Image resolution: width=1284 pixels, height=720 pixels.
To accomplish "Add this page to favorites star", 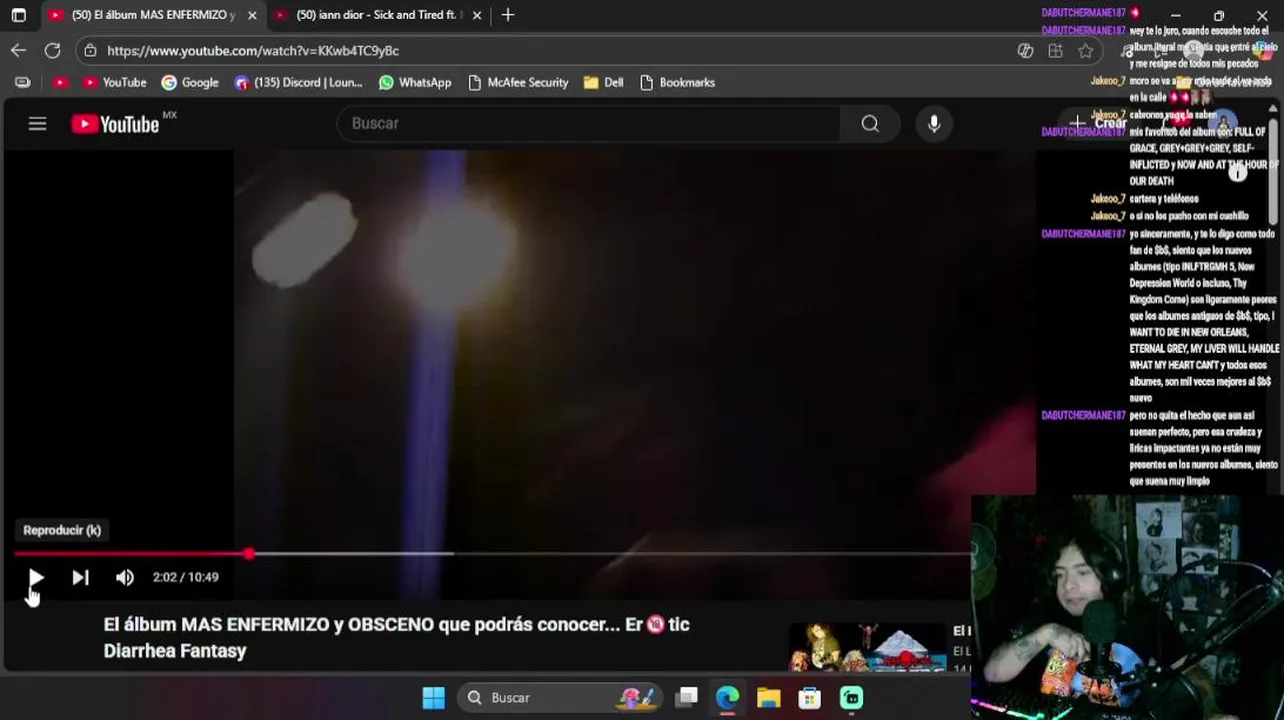I will click(1086, 51).
